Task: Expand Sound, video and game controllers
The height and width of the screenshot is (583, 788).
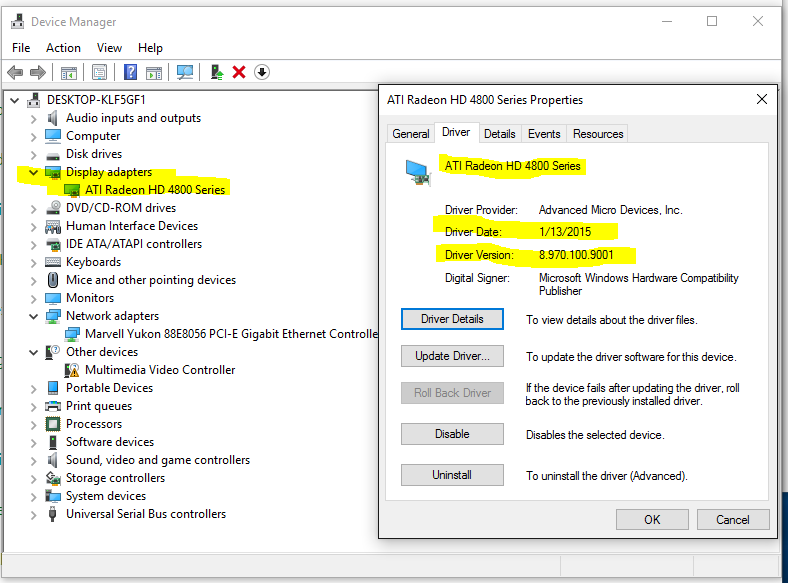Action: pos(34,460)
